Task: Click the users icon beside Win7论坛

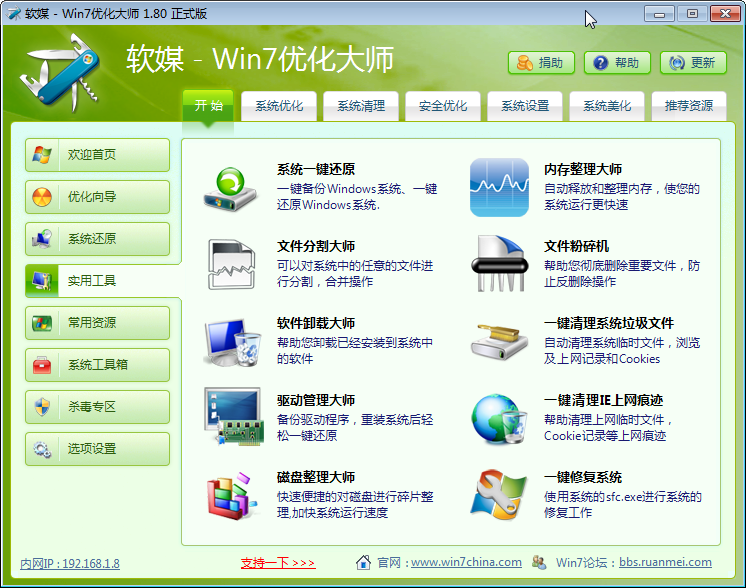Action: [539, 562]
